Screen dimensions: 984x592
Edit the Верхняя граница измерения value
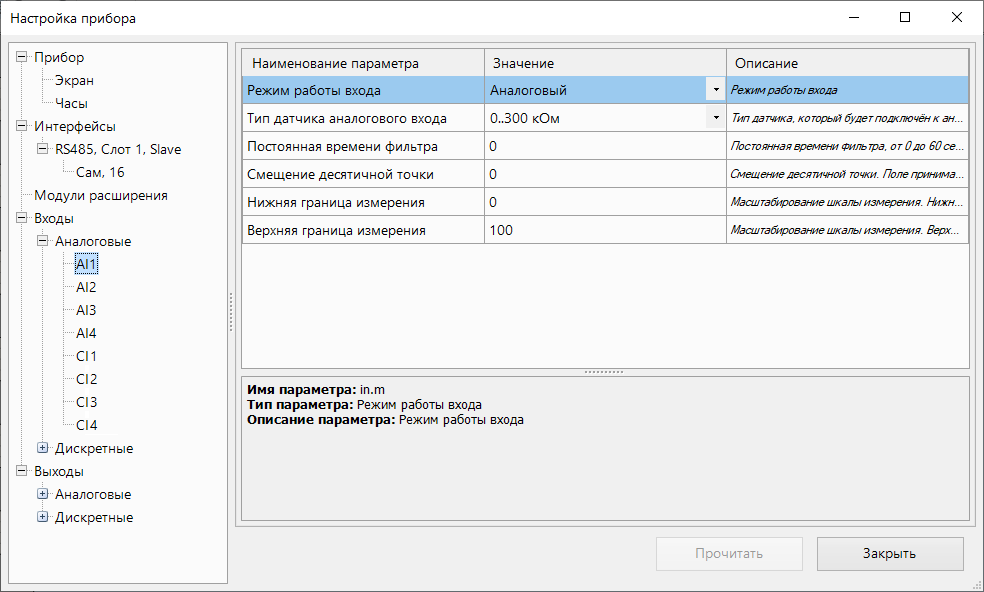pos(600,230)
